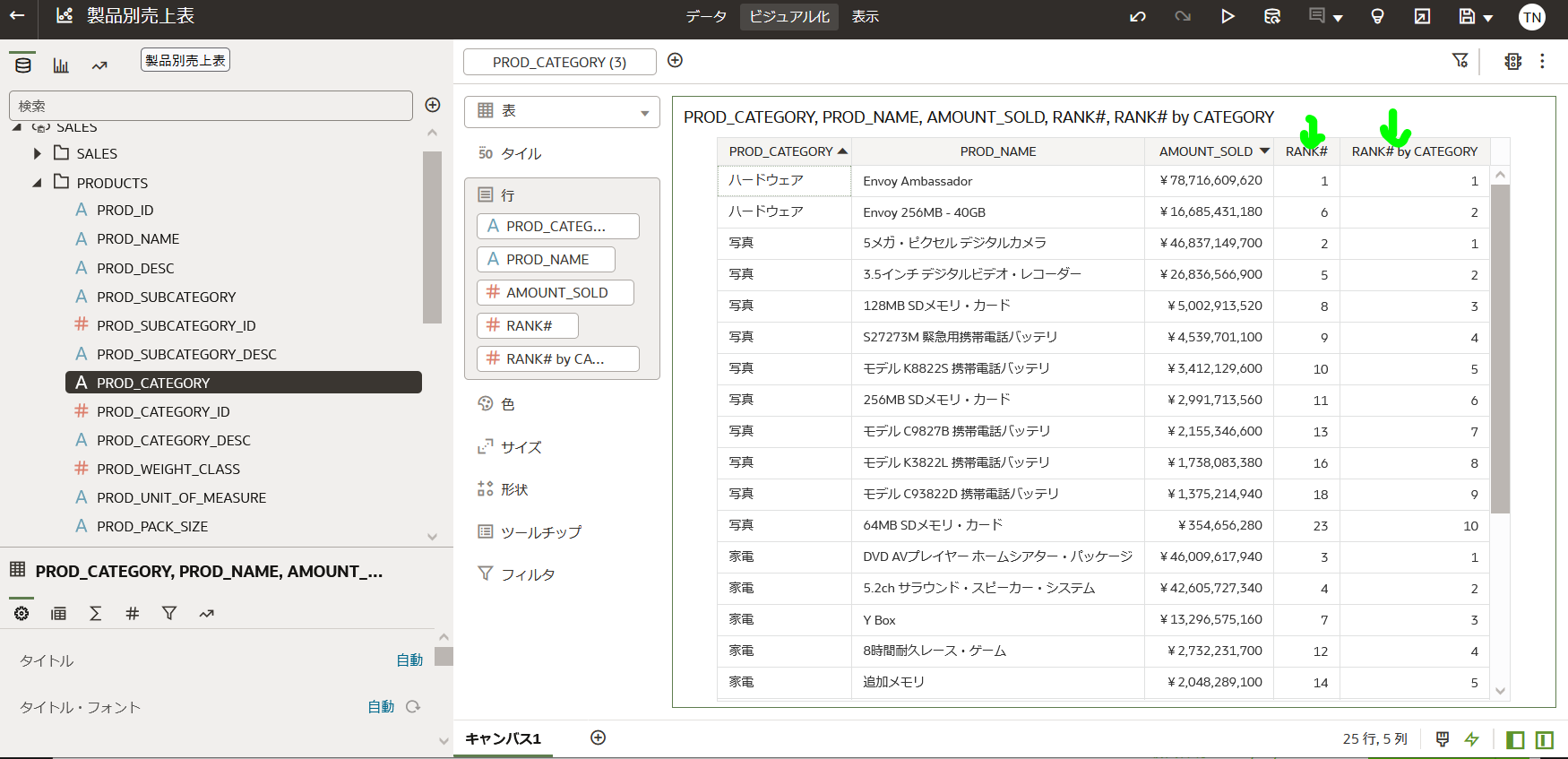Click the undo icon
Viewport: 1568px width, 759px height.
point(1138,16)
